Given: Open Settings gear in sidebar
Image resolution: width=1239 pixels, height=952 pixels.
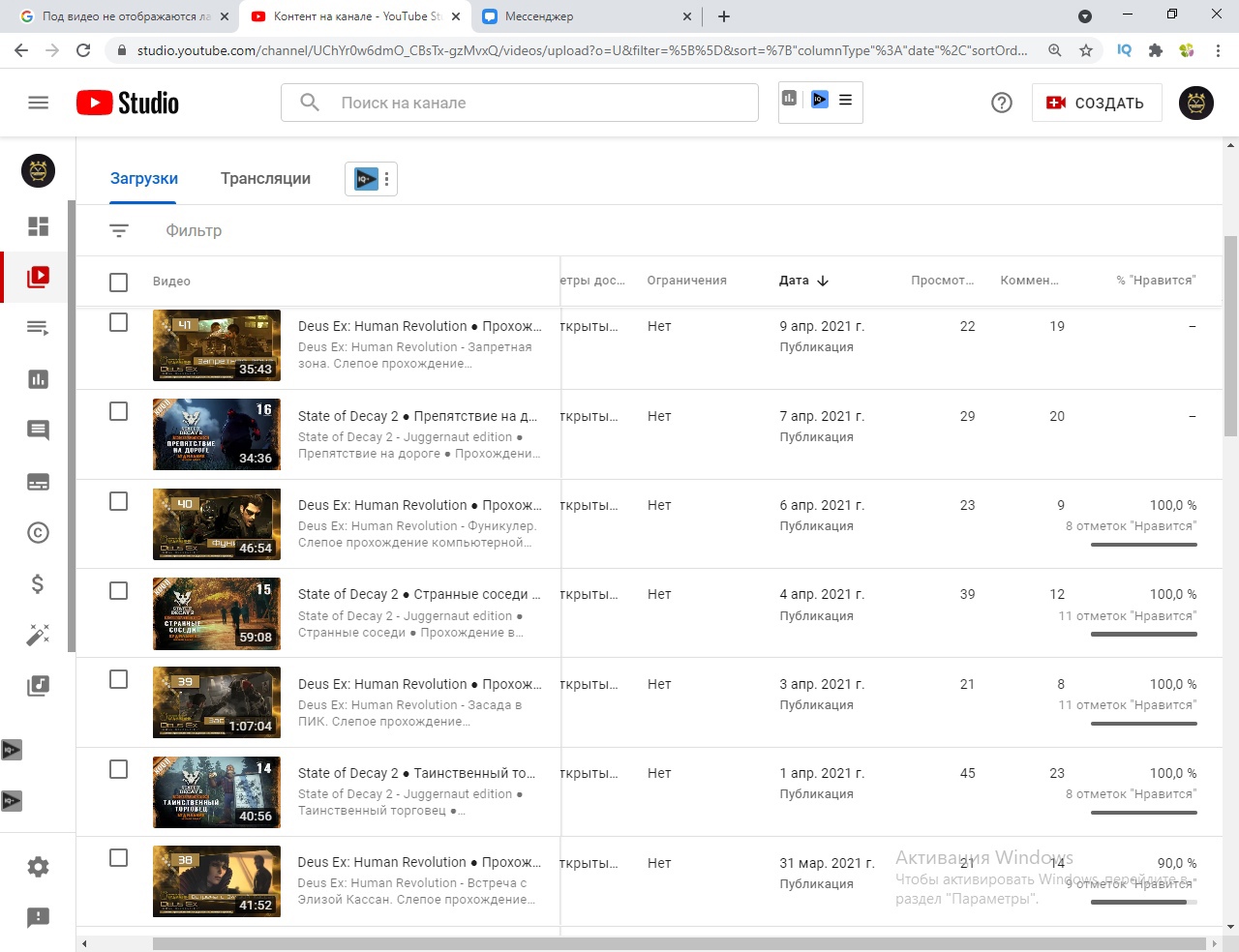Looking at the screenshot, I should click(x=39, y=867).
